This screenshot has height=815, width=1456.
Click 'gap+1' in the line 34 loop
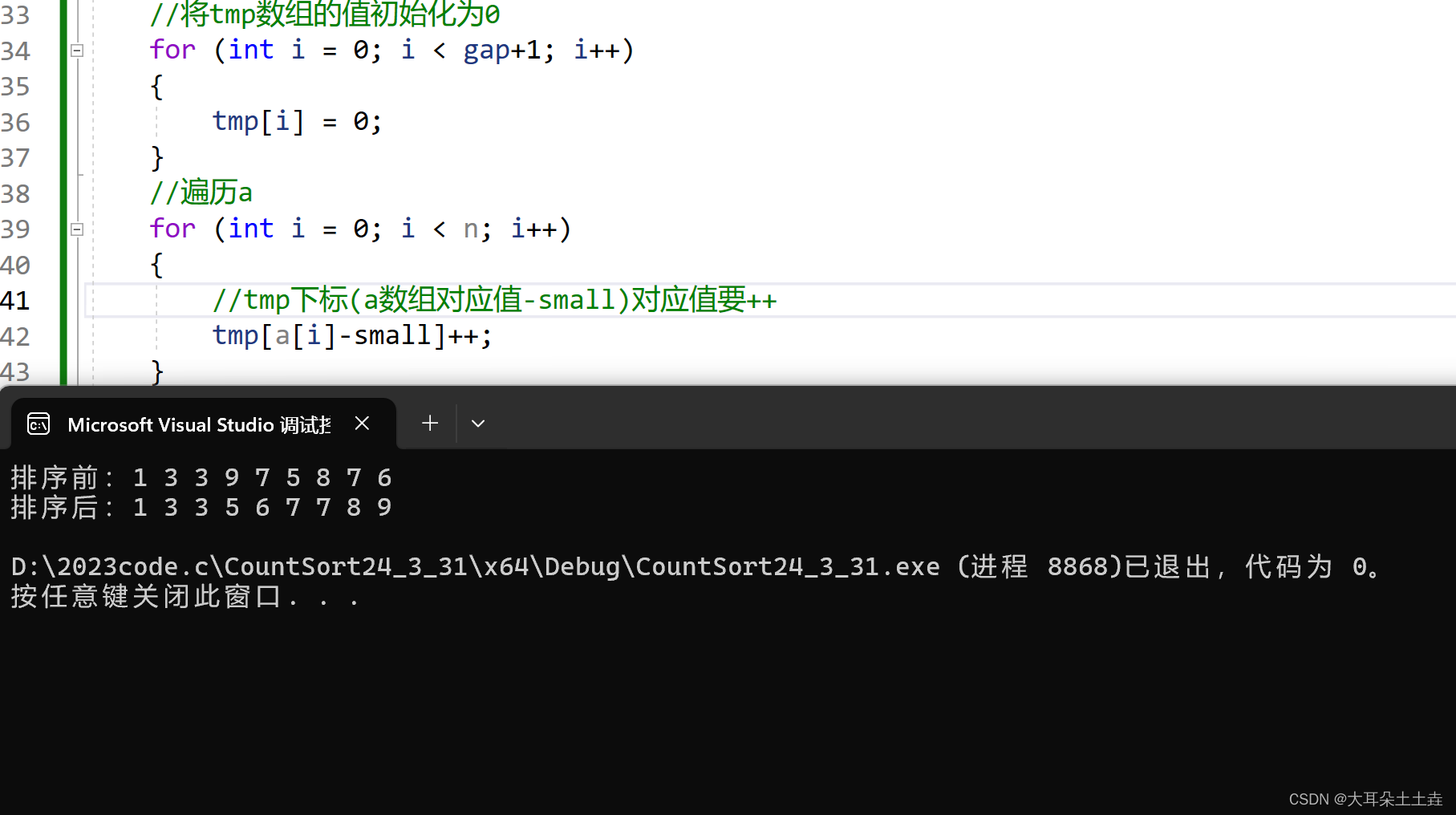coord(502,51)
